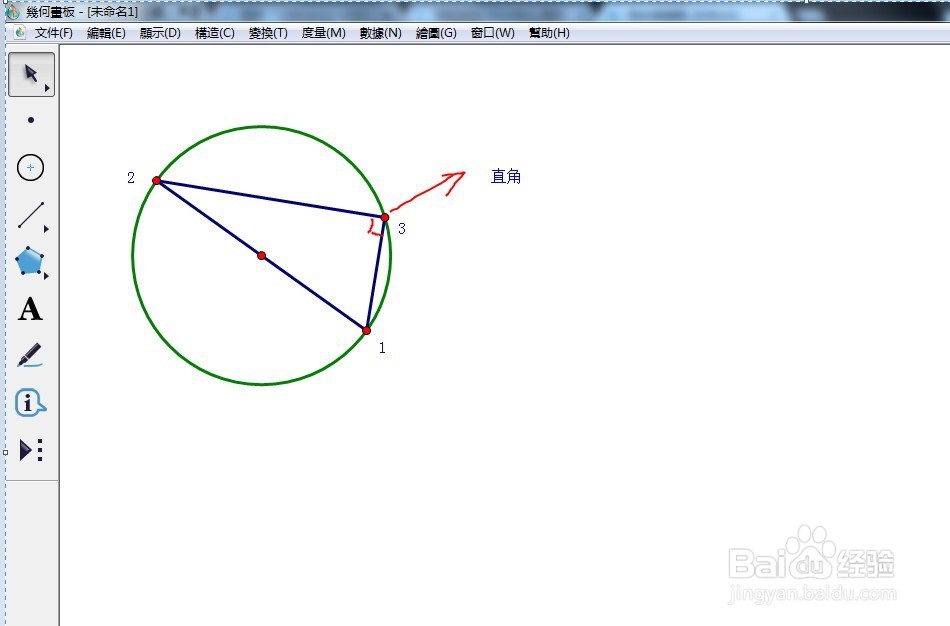Open the 文件(F) menu

[53, 33]
